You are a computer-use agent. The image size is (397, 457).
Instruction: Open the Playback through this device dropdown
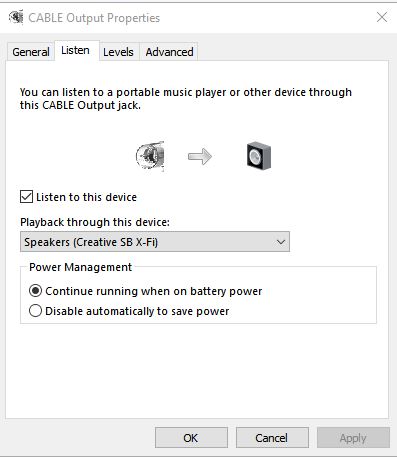(155, 242)
